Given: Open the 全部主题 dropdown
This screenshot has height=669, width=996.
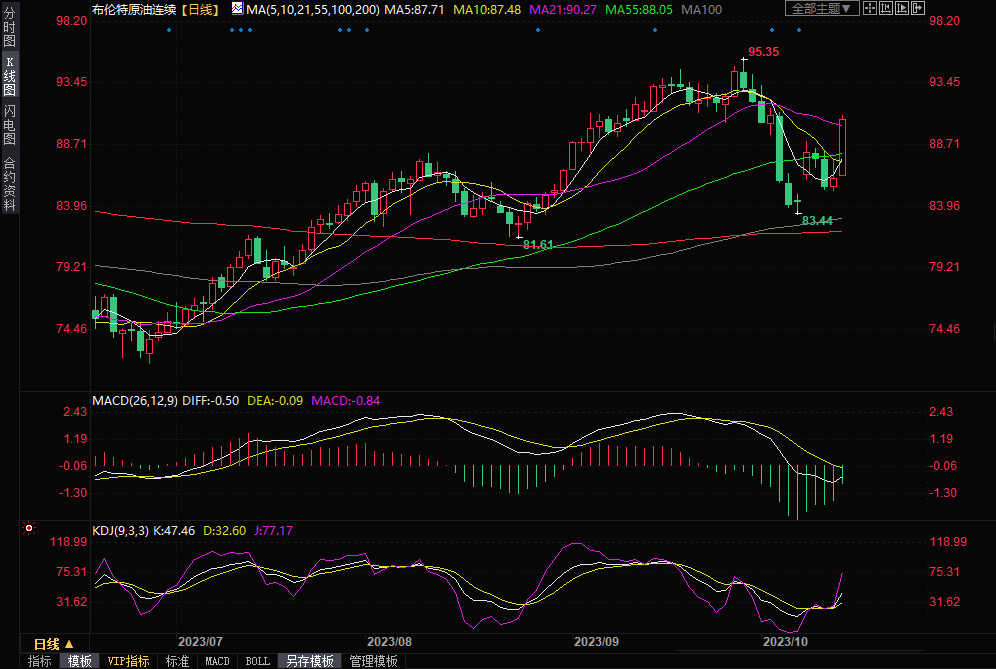Looking at the screenshot, I should point(822,9).
